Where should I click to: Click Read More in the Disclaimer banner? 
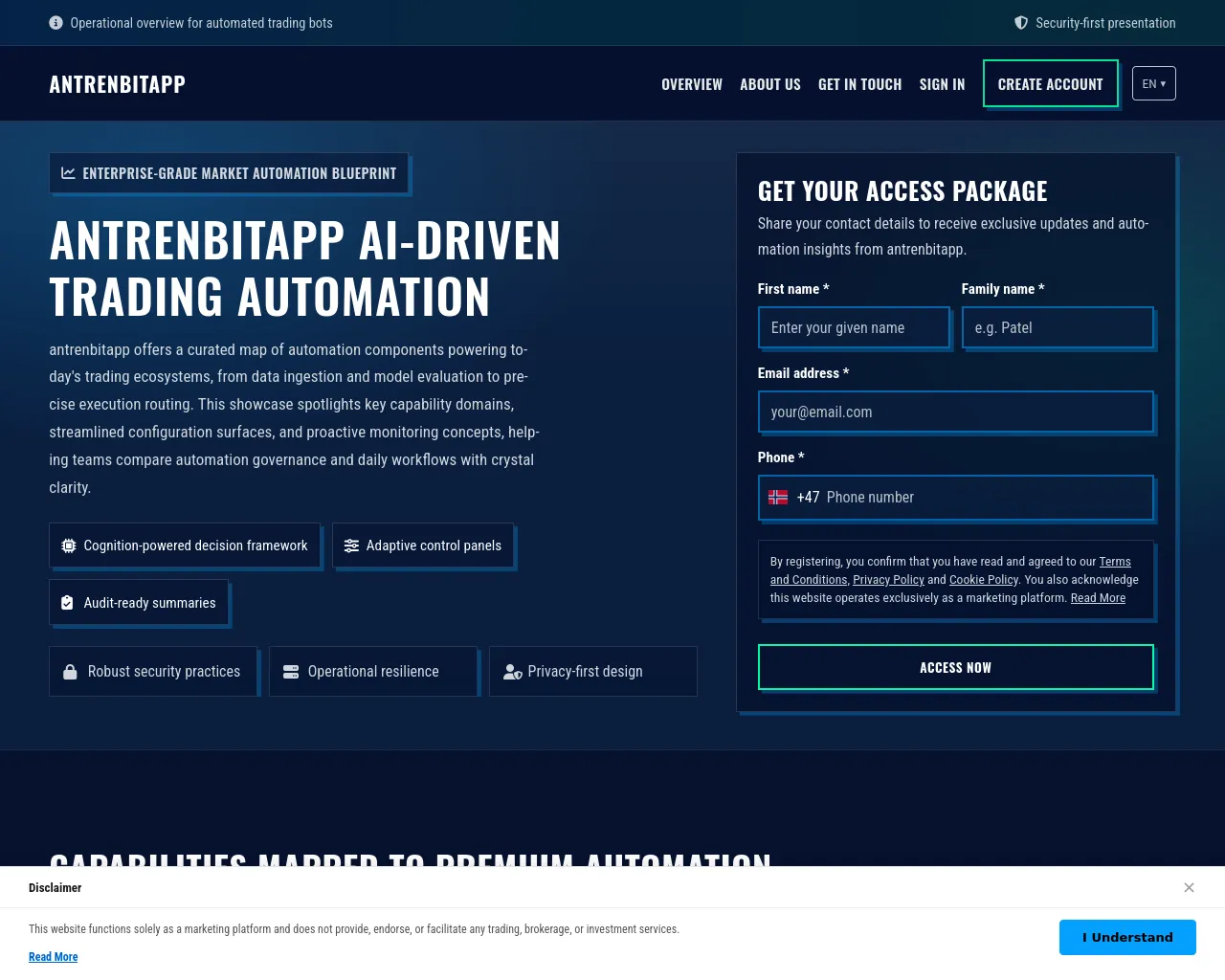[x=54, y=957]
